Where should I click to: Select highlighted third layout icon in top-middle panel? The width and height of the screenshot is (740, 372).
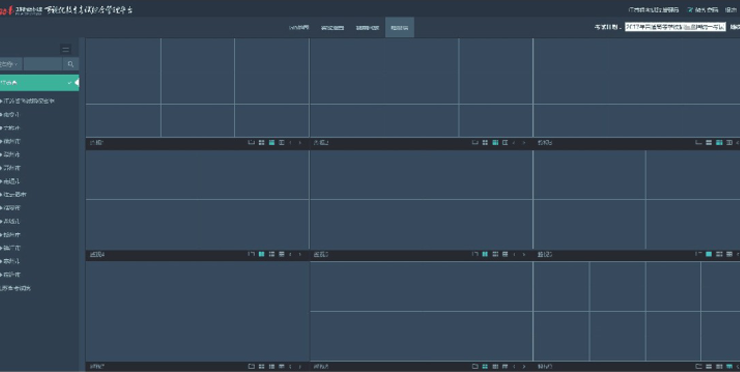tap(495, 143)
